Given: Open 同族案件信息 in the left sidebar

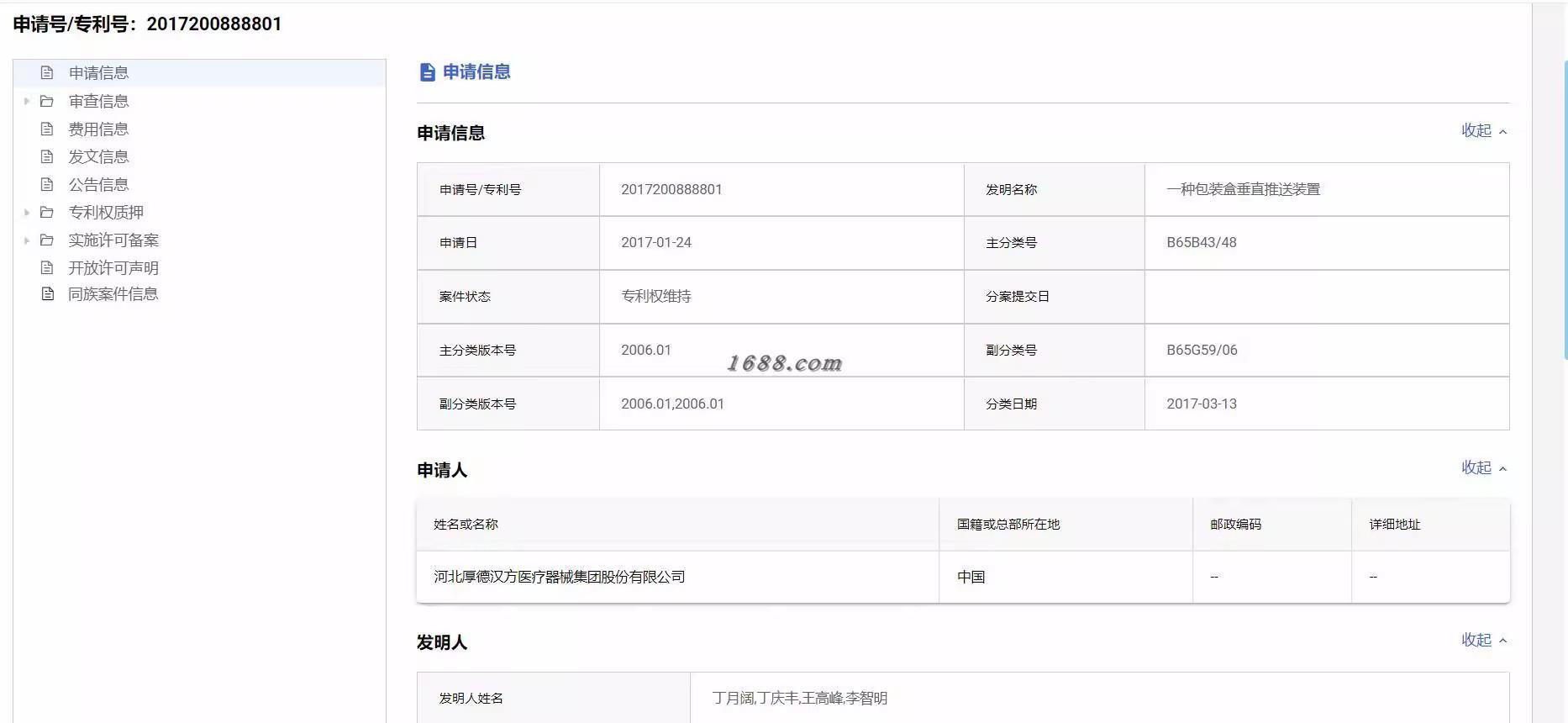Looking at the screenshot, I should (x=113, y=293).
